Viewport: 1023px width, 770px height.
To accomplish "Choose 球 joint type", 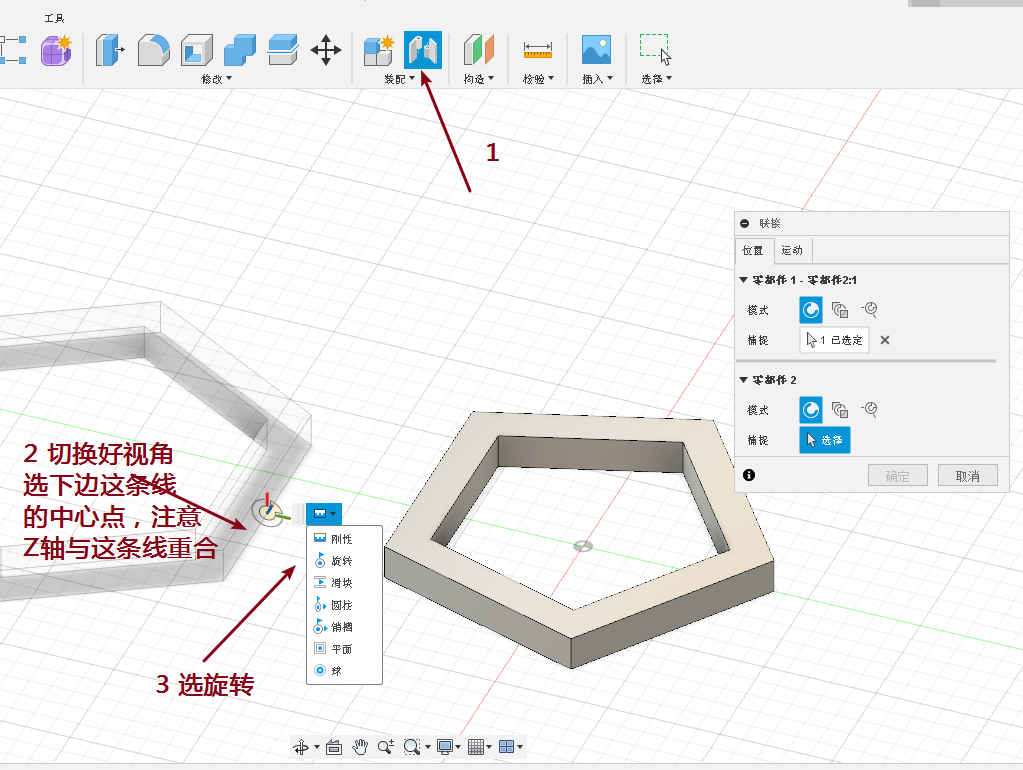I will (344, 670).
